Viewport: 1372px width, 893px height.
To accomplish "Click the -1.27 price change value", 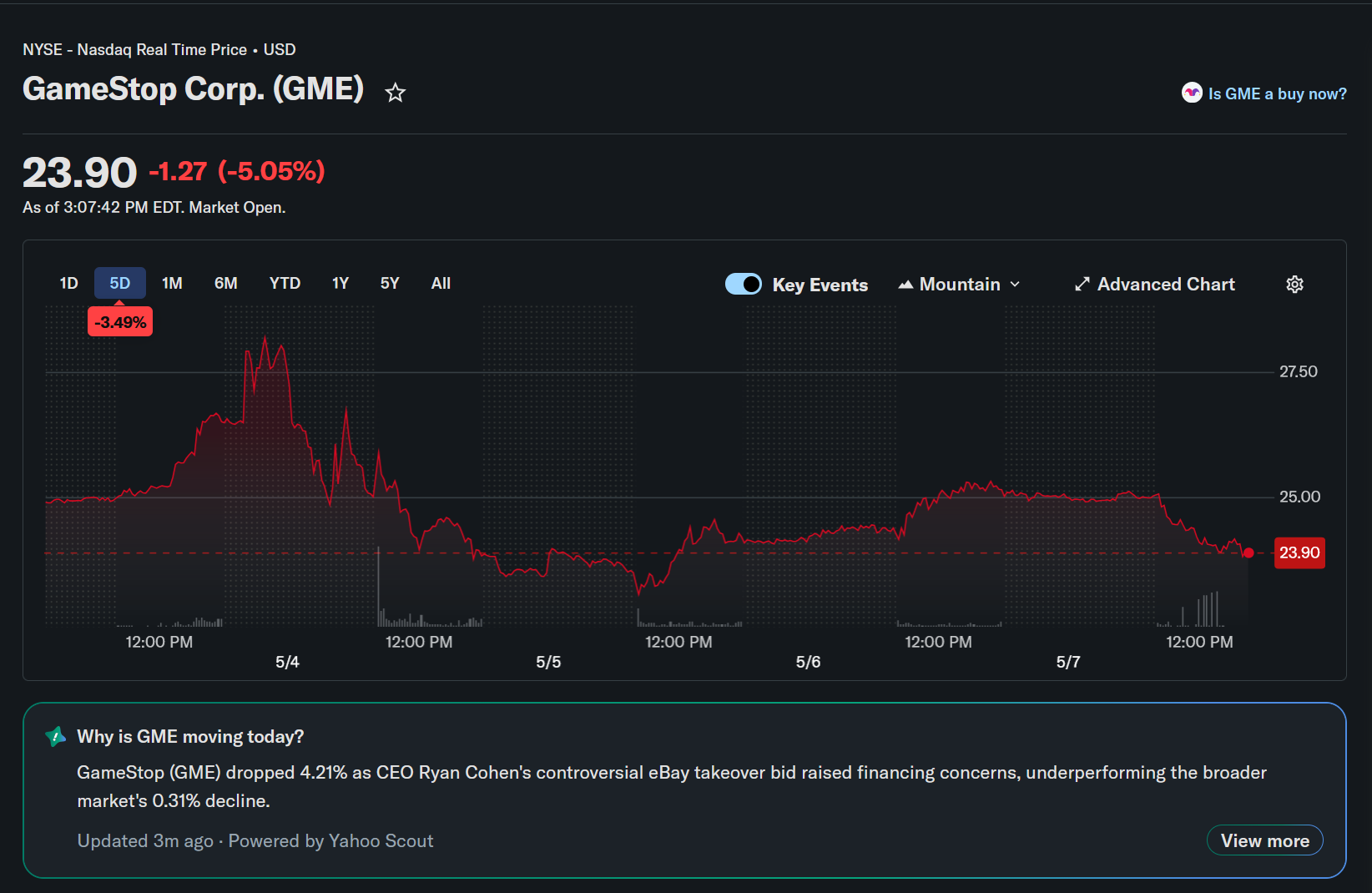I will (x=178, y=171).
